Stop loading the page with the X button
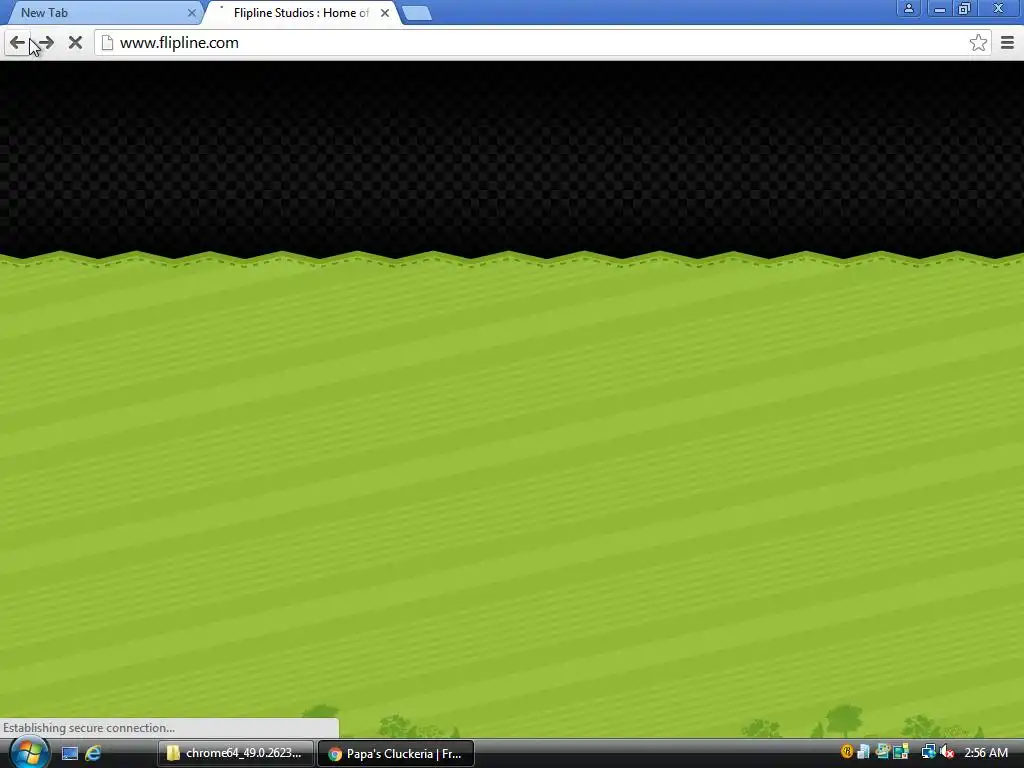This screenshot has height=768, width=1024. (x=75, y=43)
